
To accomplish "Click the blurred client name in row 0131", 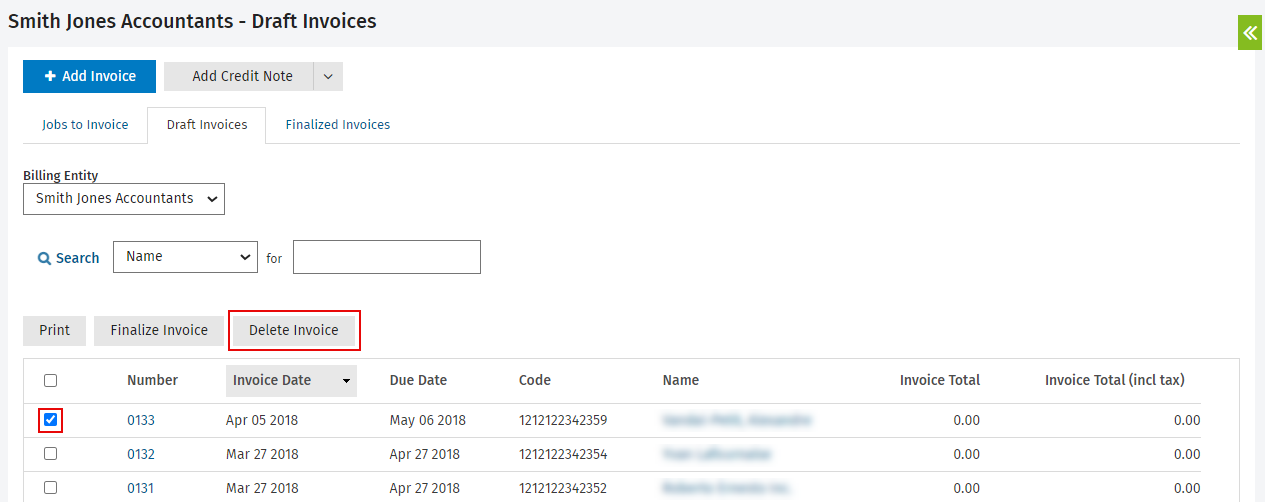I will pos(727,488).
